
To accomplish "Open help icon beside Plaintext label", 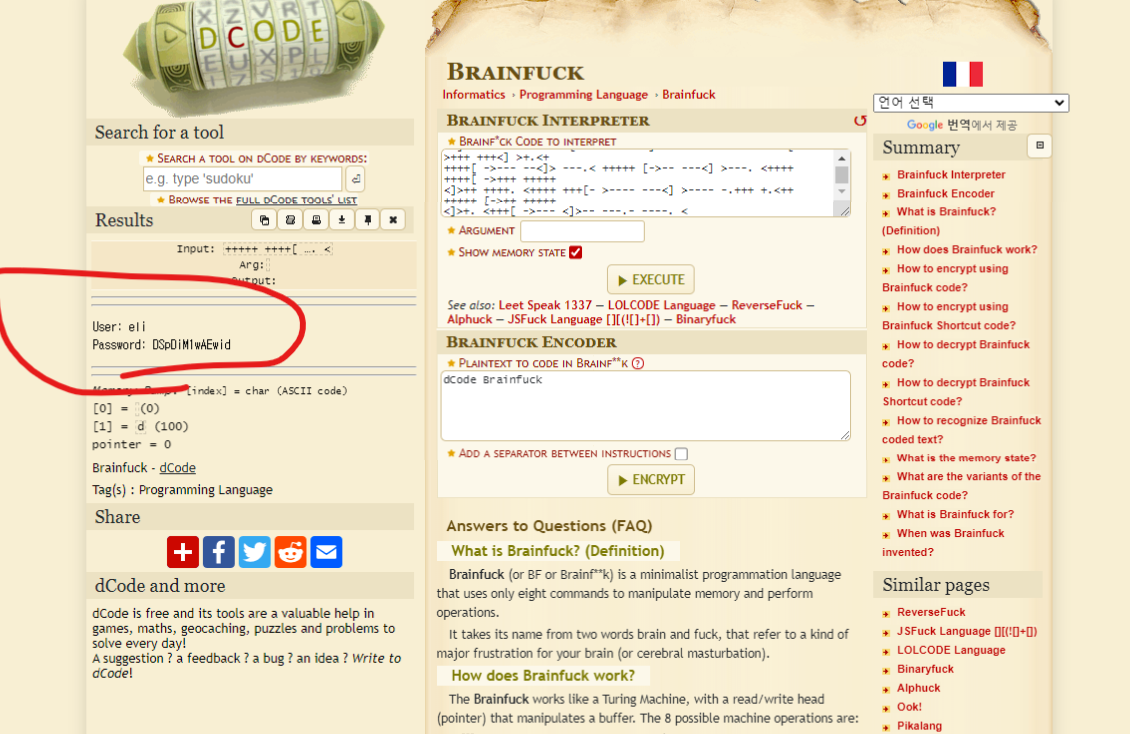I will [638, 363].
